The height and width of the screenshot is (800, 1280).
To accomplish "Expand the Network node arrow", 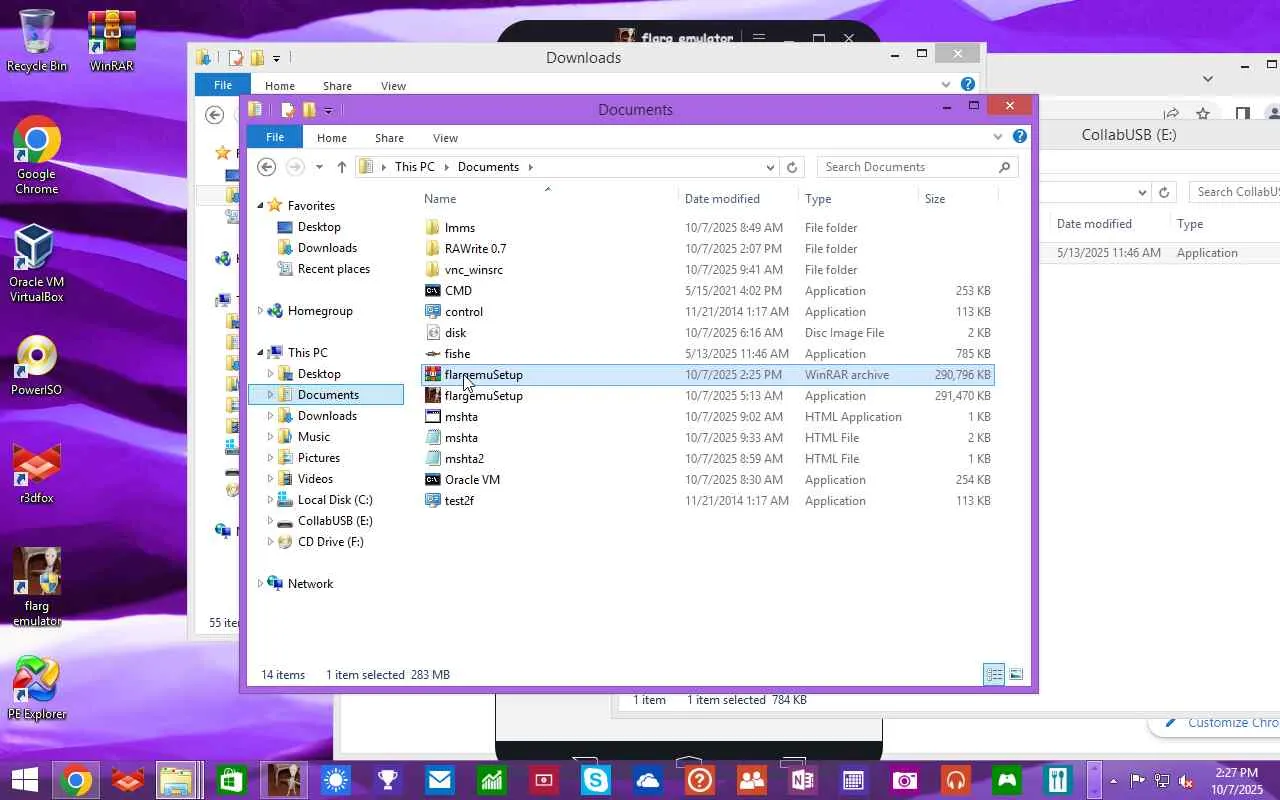I will coord(260,584).
